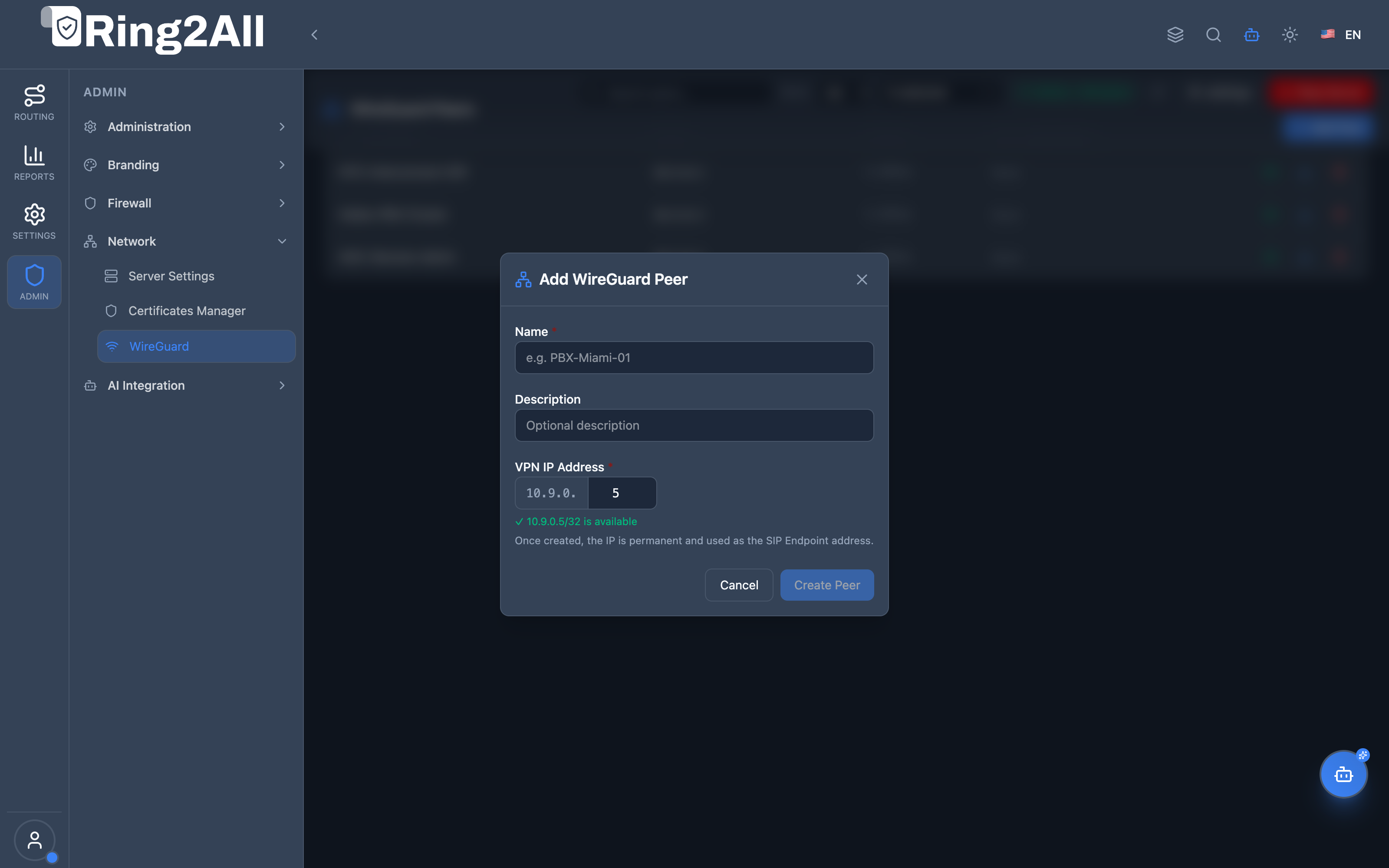
Task: Close the Add WireGuard Peer dialog
Action: click(x=862, y=279)
